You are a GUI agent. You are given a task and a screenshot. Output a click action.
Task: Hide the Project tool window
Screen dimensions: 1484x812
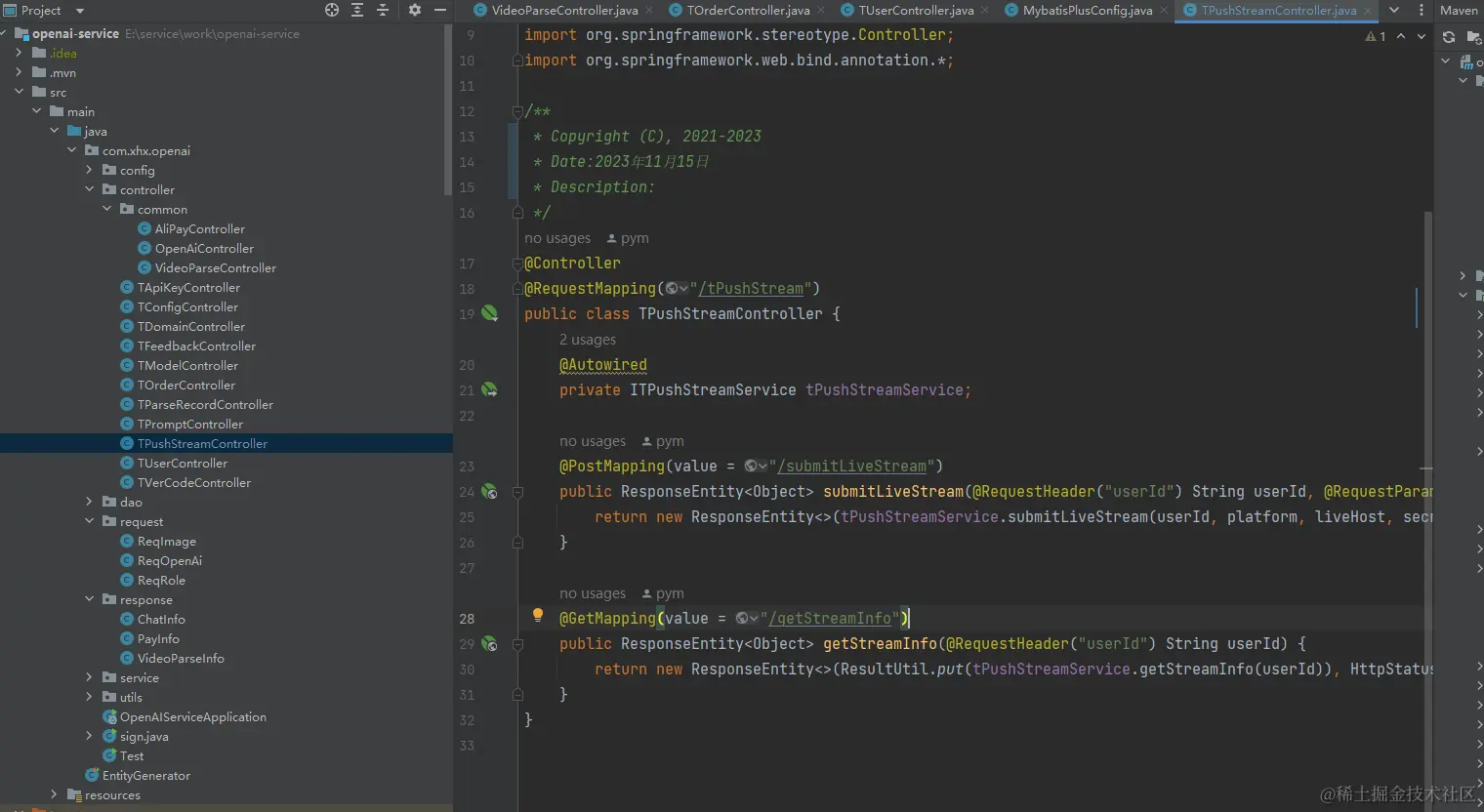[440, 10]
